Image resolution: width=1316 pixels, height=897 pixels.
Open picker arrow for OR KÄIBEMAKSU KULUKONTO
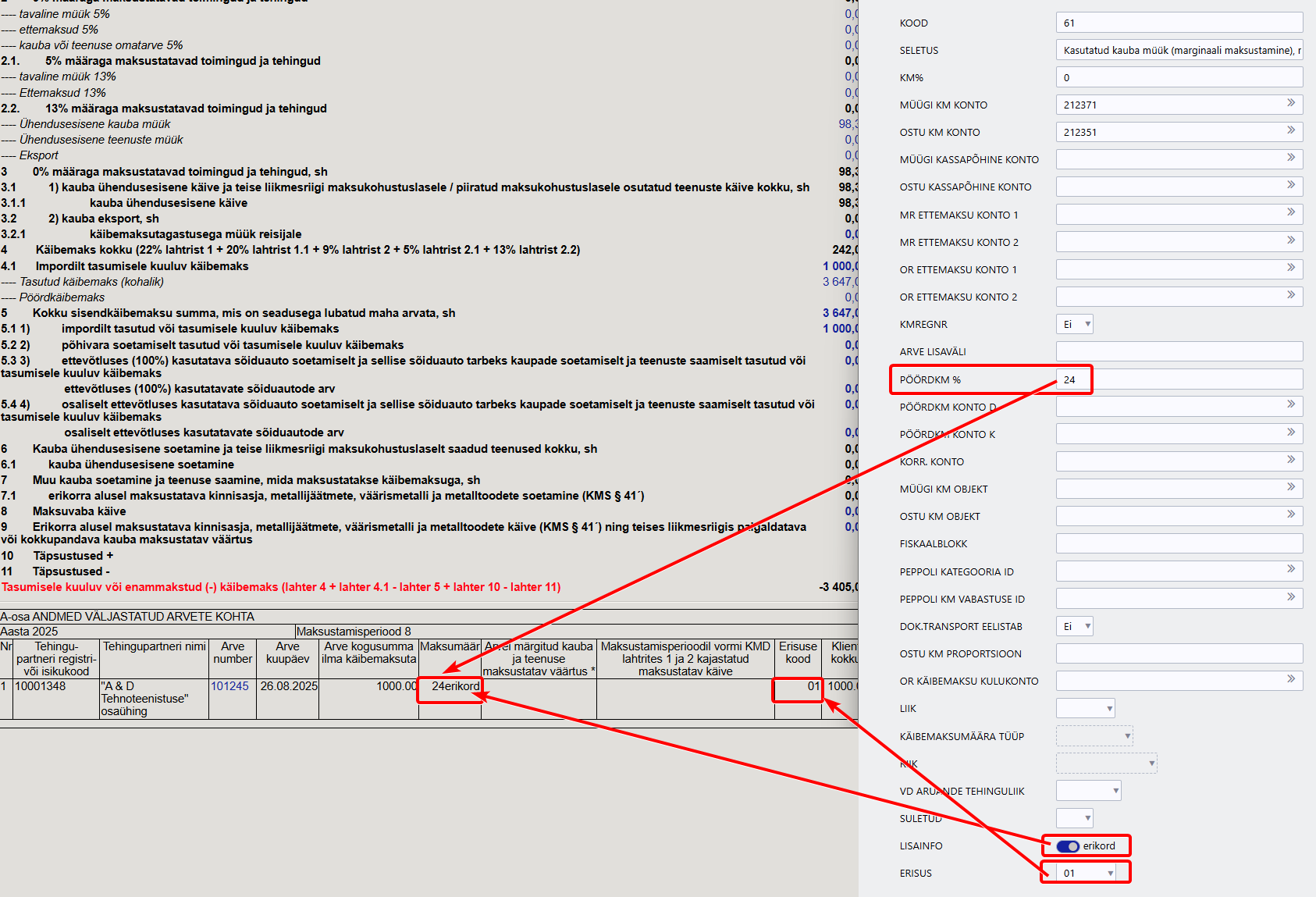click(x=1291, y=679)
